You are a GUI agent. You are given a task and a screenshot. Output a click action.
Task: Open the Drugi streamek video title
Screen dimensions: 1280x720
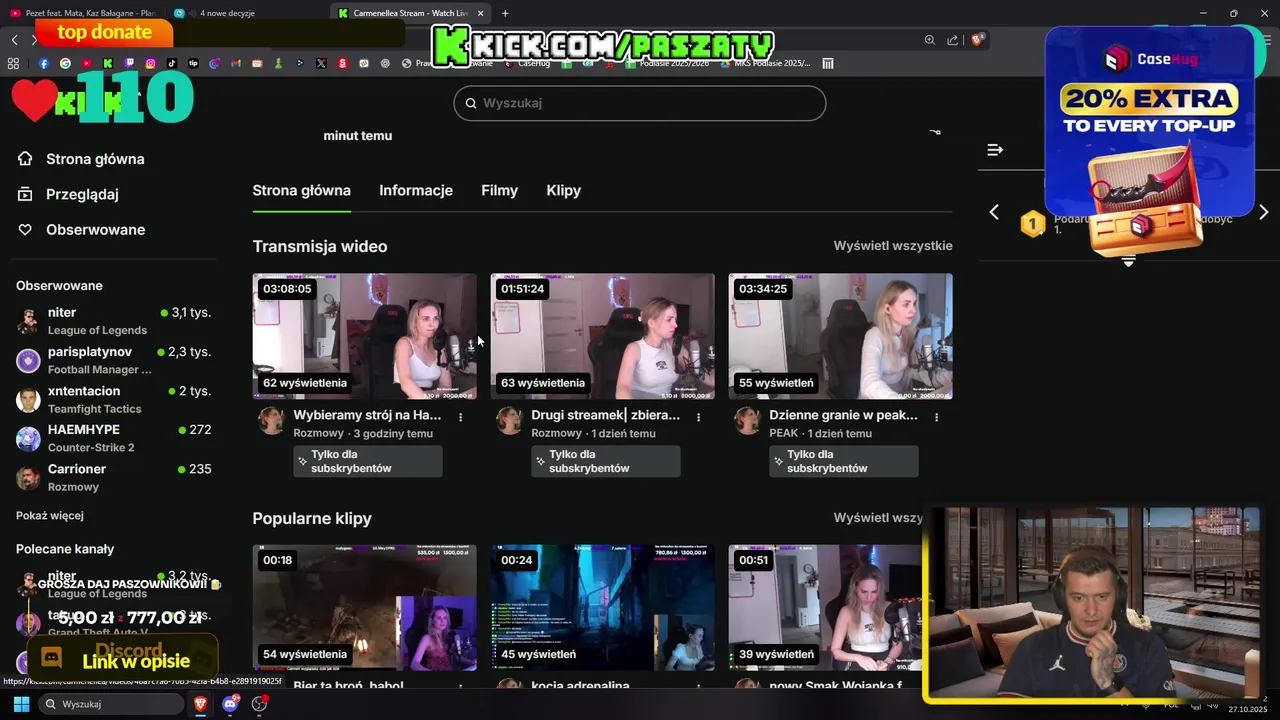tap(605, 415)
